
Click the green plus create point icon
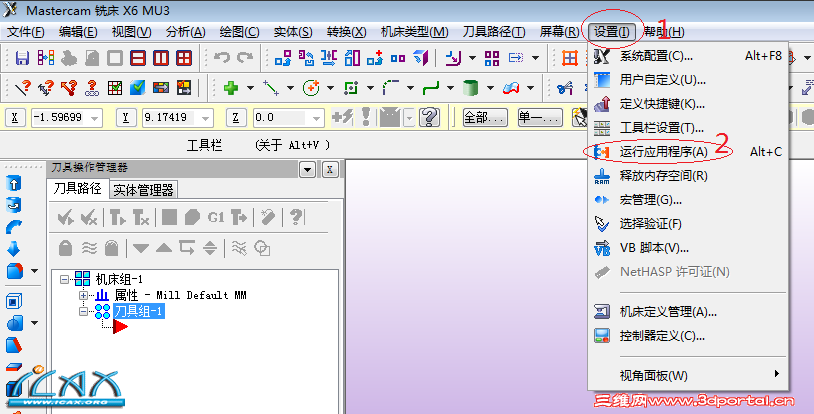230,88
